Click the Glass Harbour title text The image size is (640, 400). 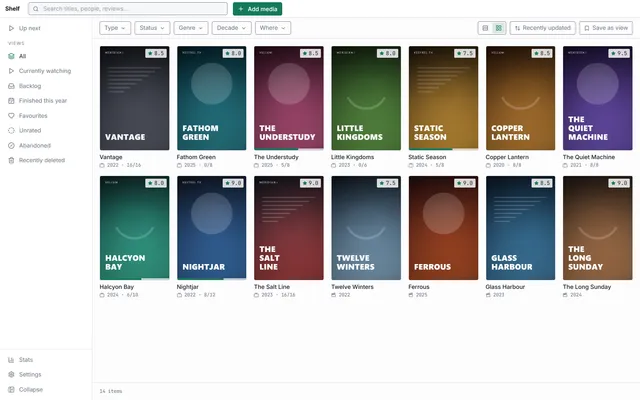coord(505,287)
